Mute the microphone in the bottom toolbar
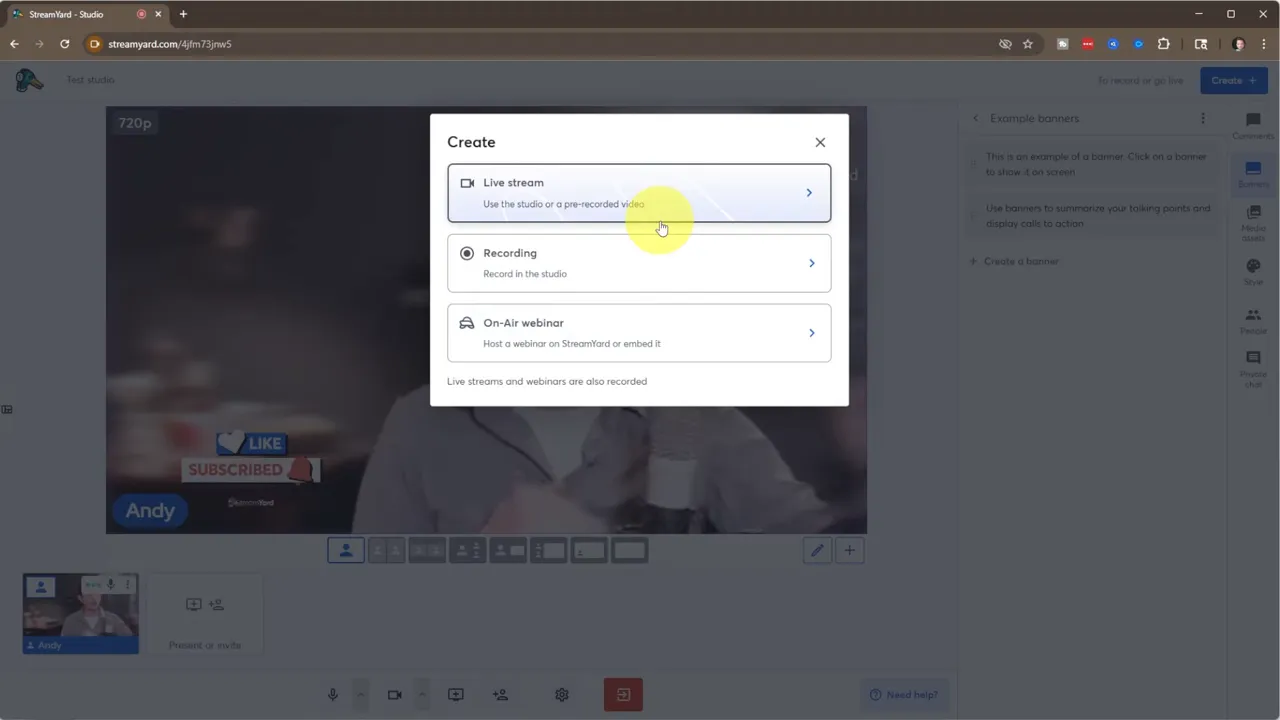Viewport: 1280px width, 720px height. pos(332,694)
